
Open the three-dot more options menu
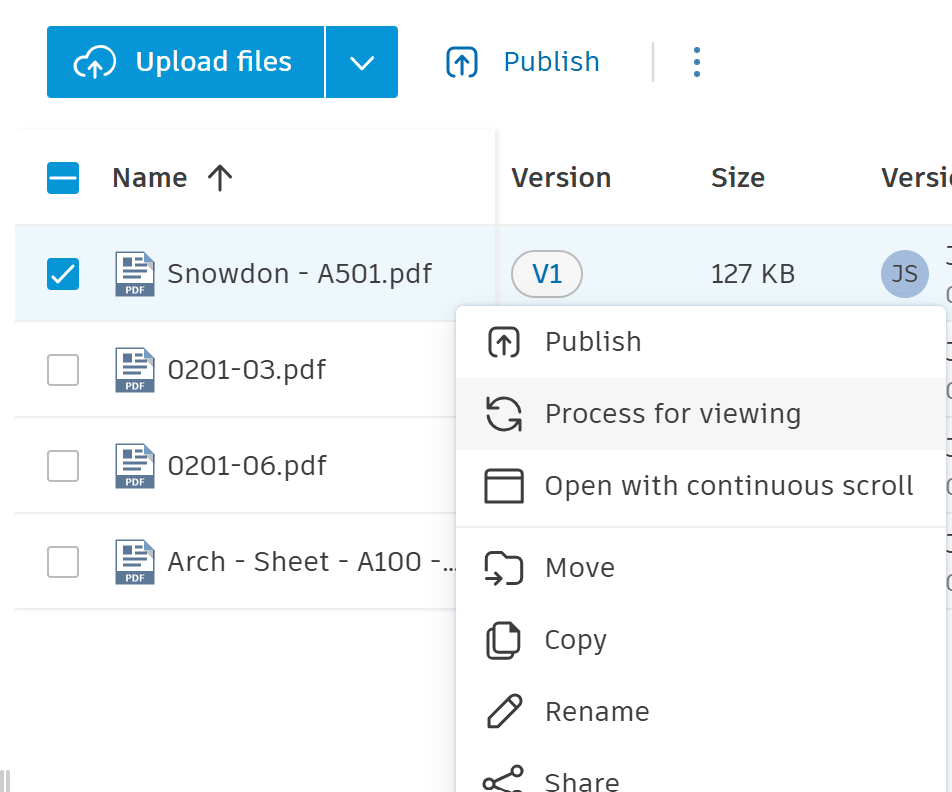[x=696, y=62]
